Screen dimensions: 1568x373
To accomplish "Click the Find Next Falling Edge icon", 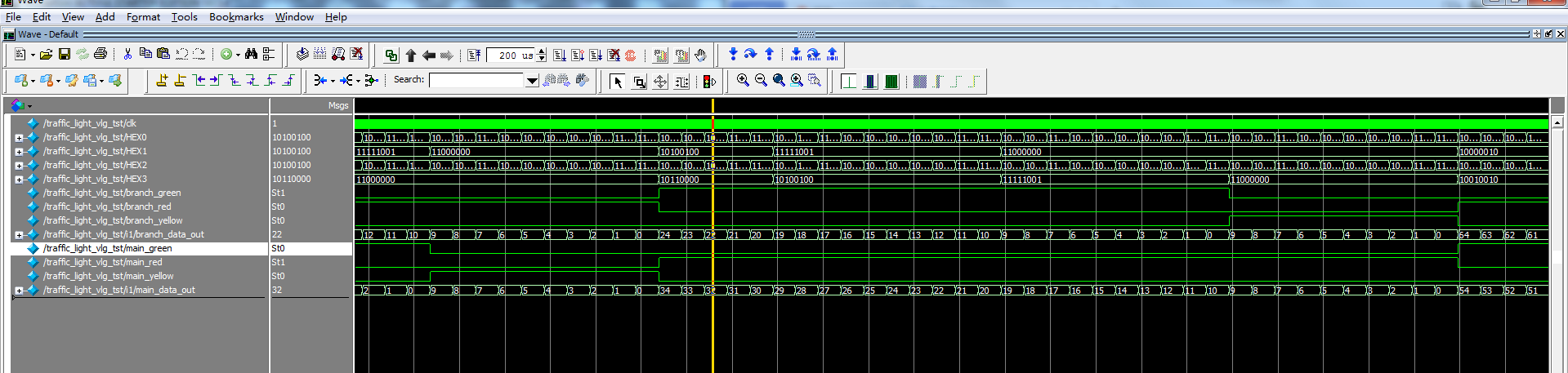I will pyautogui.click(x=252, y=80).
